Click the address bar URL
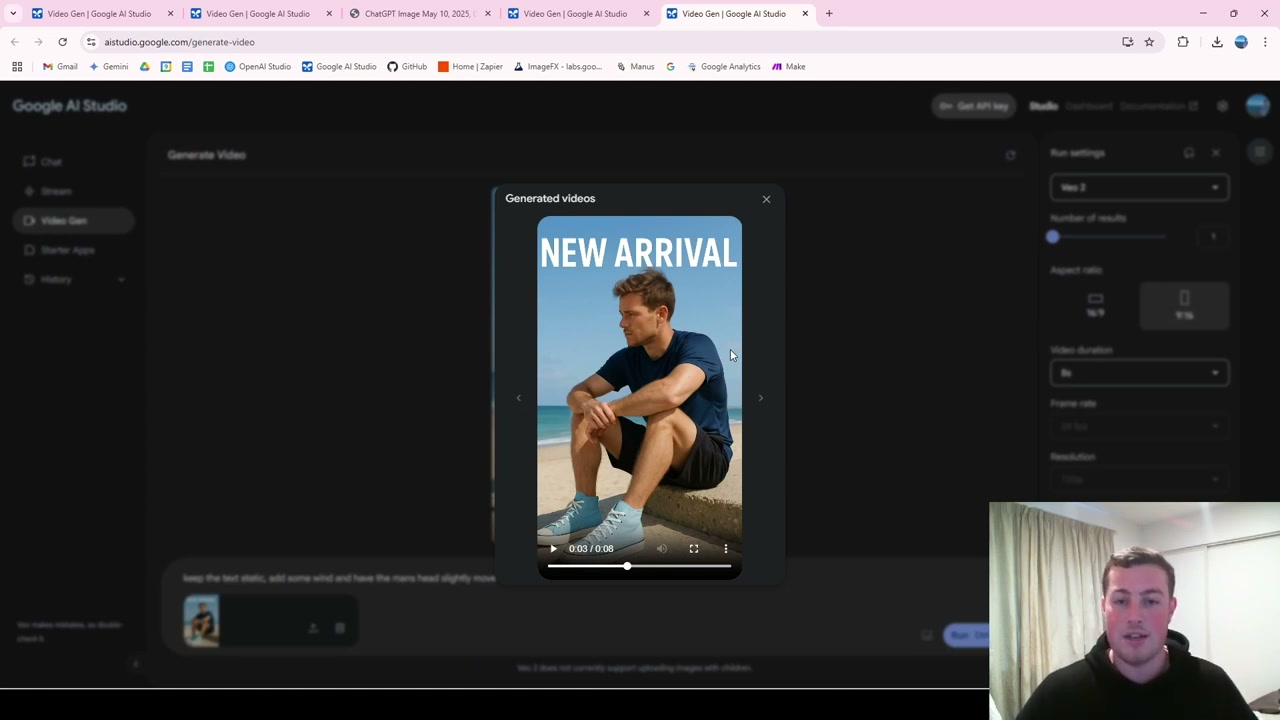 click(x=180, y=42)
